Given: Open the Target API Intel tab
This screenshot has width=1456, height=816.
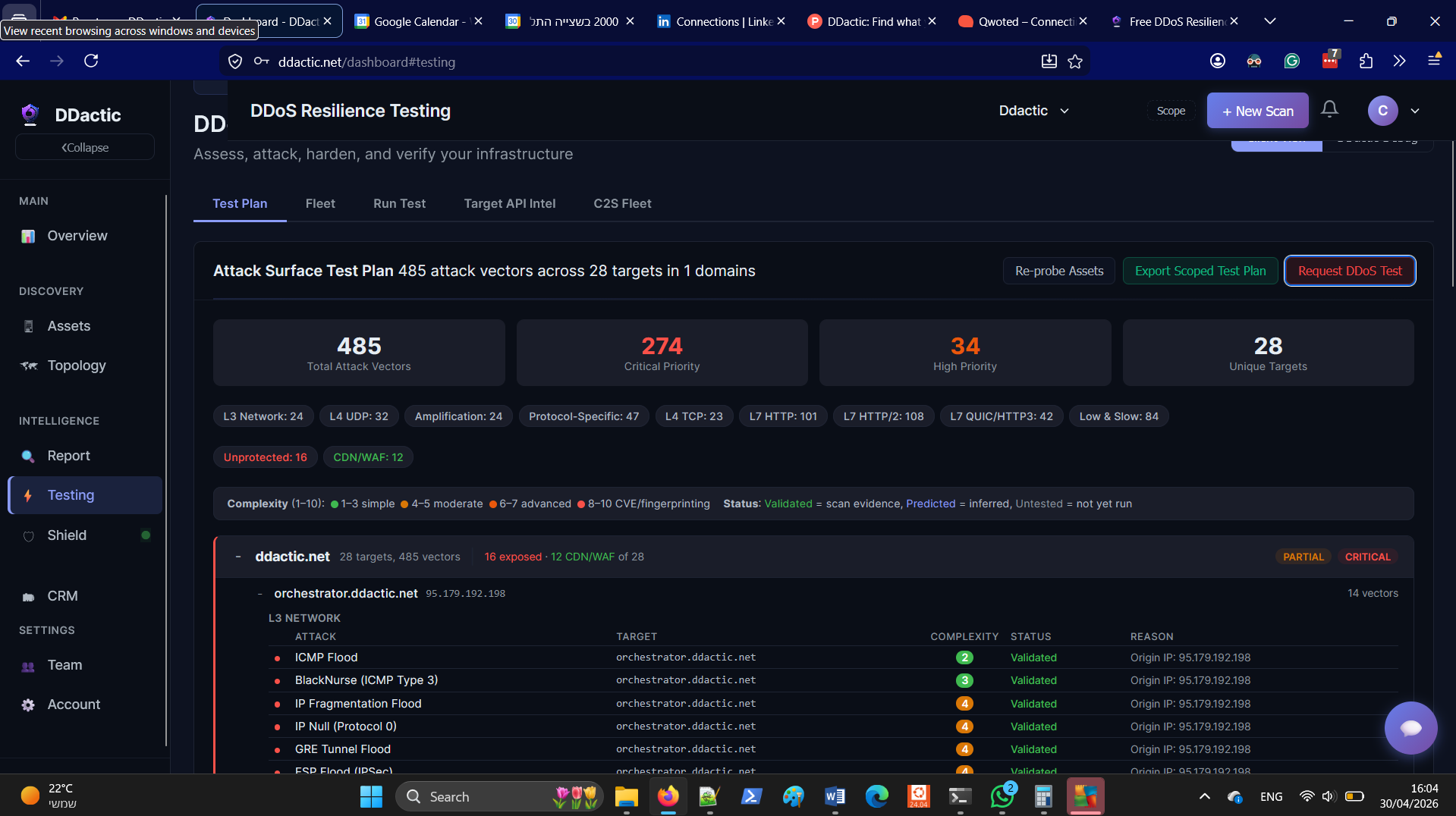Looking at the screenshot, I should 510,203.
